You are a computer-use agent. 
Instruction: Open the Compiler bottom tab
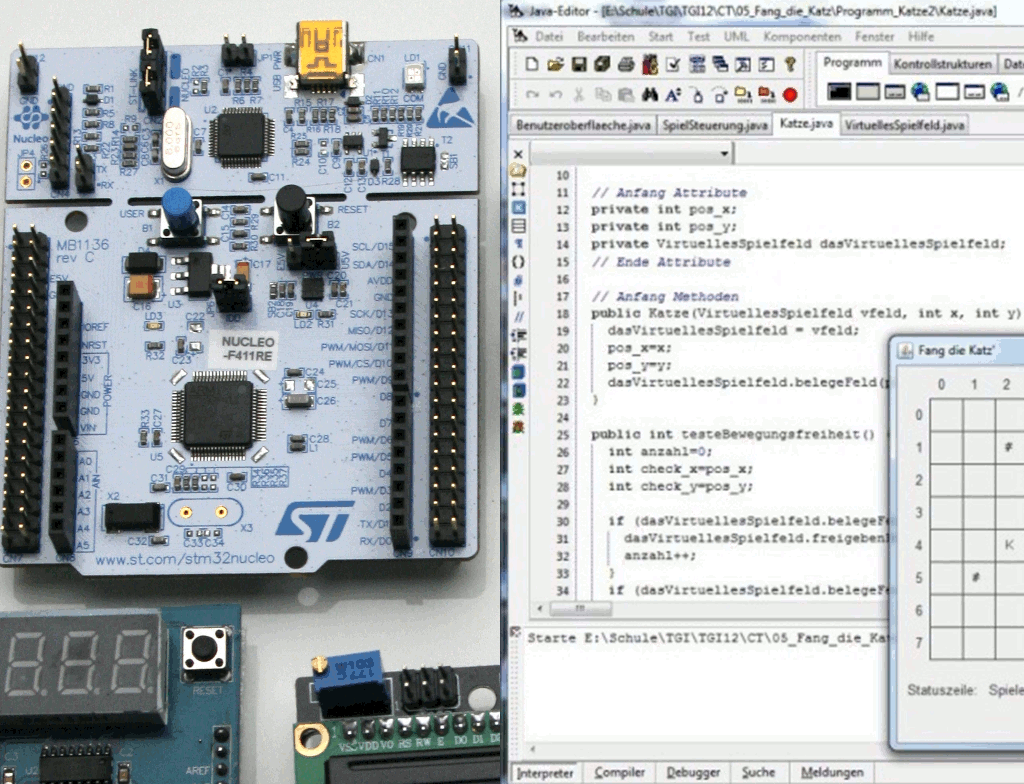[619, 773]
